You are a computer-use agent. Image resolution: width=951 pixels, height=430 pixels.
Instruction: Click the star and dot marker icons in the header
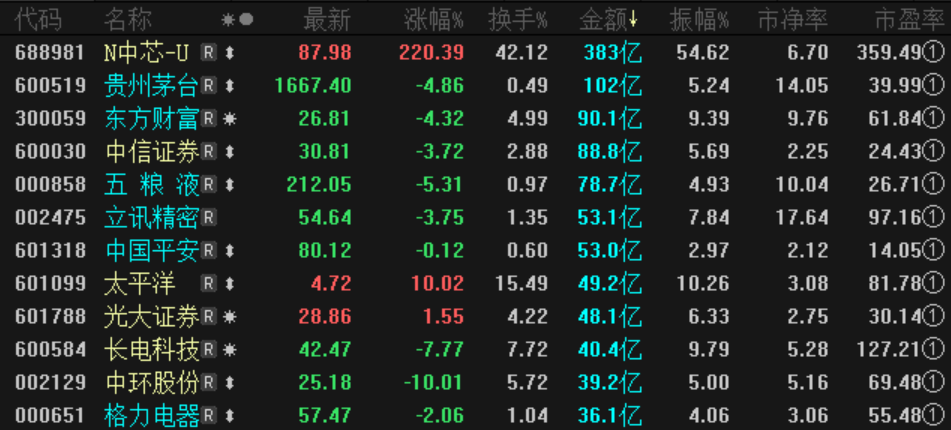point(237,20)
